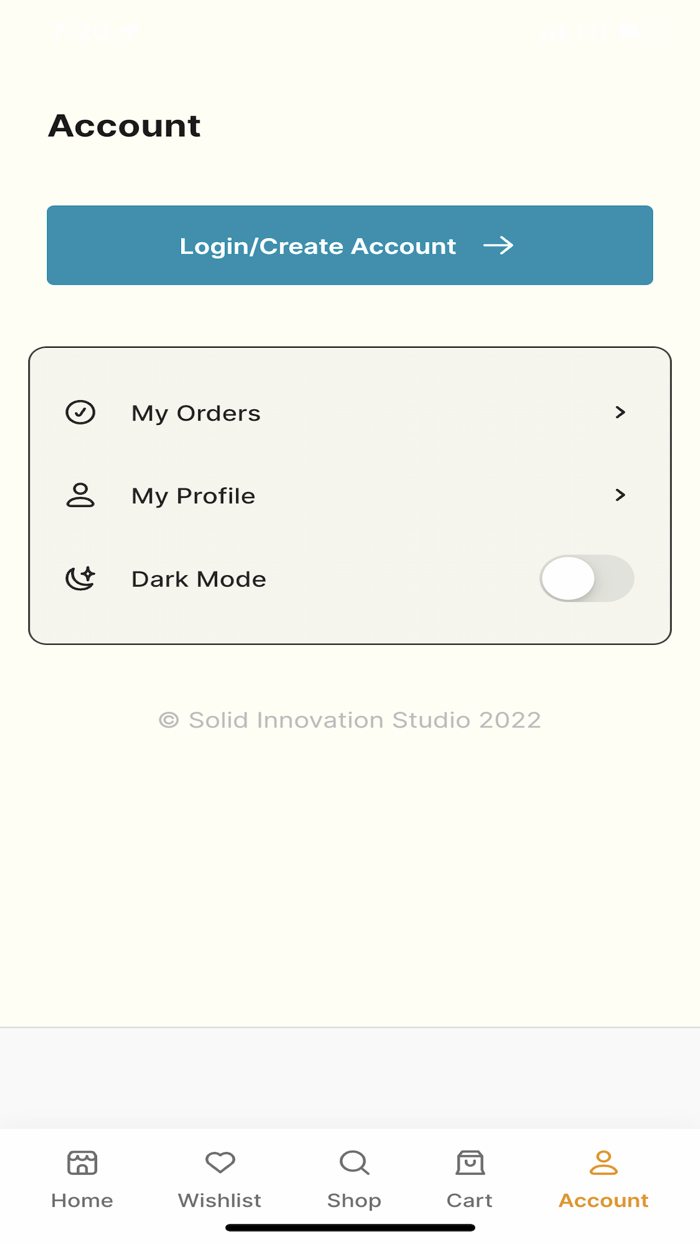
Task: Tap the Dark Mode label text
Action: (x=198, y=579)
